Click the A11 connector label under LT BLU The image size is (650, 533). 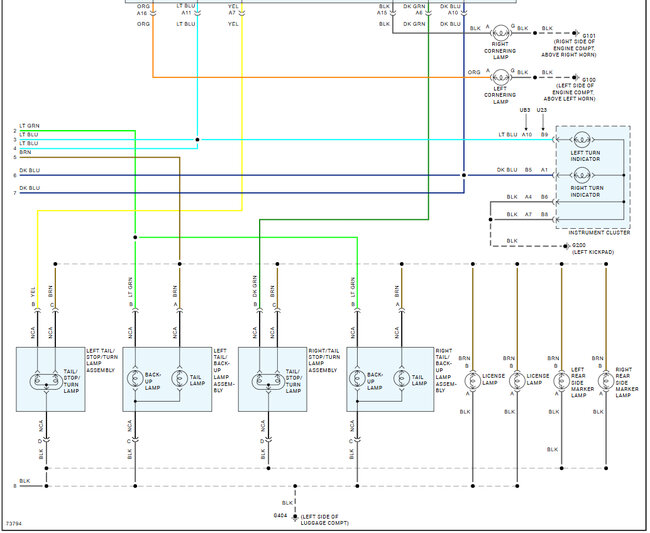[187, 13]
